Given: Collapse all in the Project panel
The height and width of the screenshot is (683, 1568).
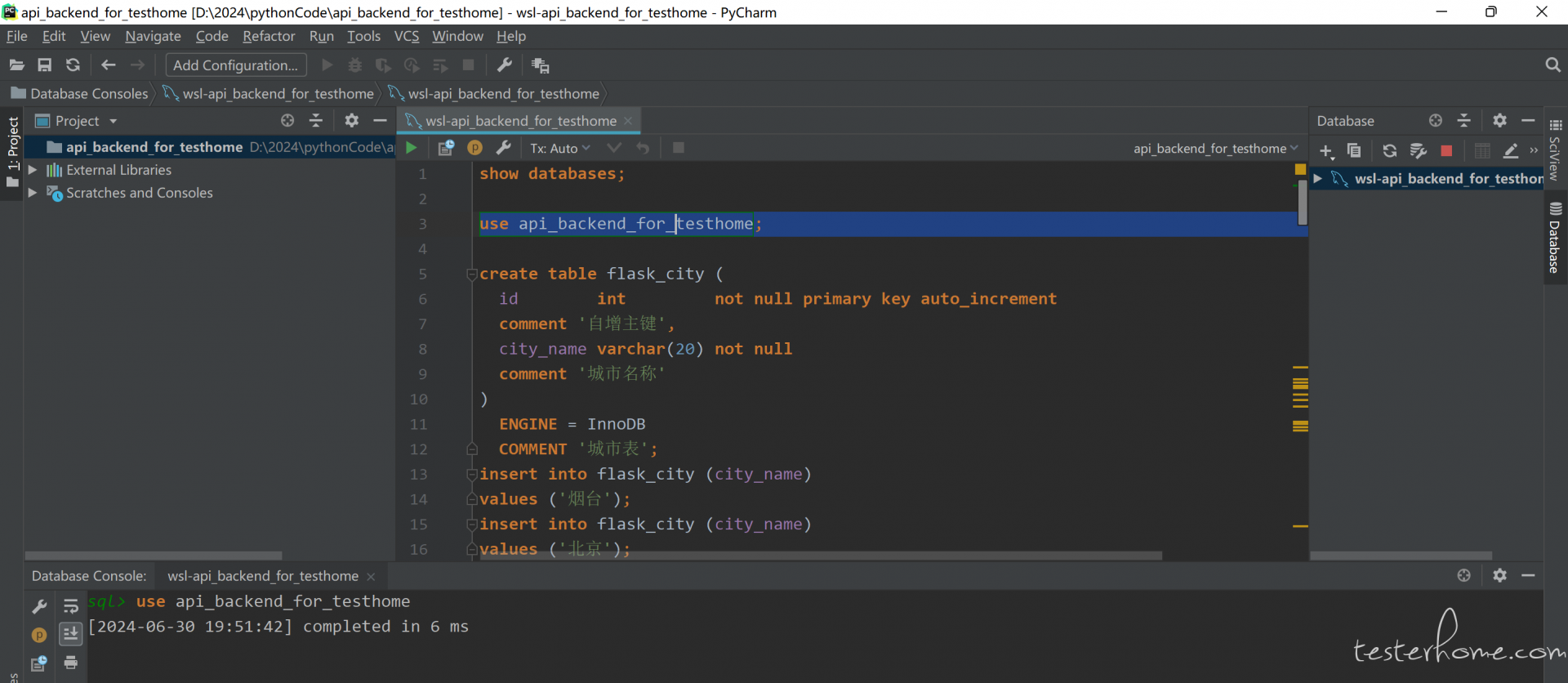Looking at the screenshot, I should coord(316,121).
